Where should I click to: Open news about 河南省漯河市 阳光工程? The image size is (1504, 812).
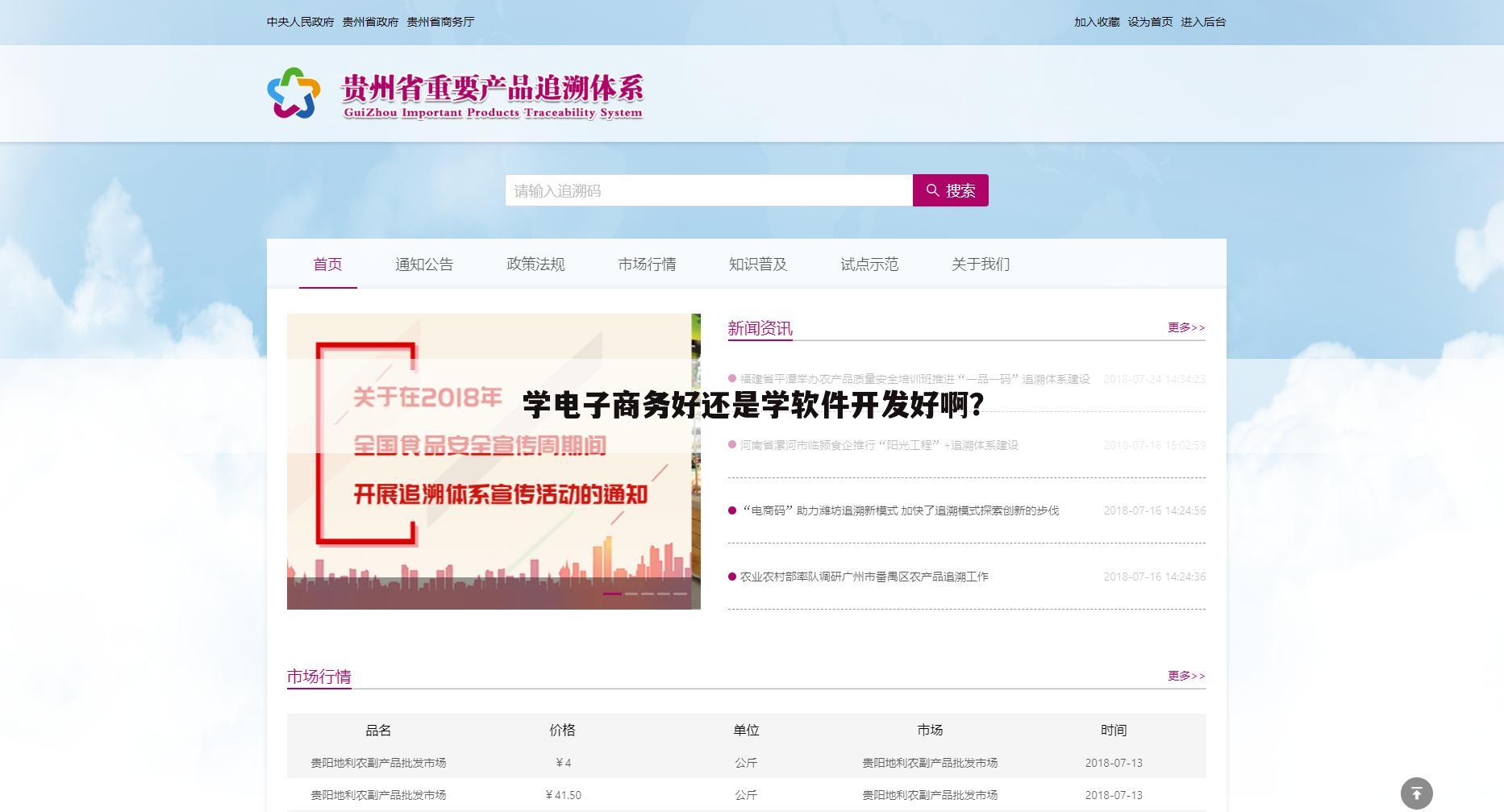(879, 445)
